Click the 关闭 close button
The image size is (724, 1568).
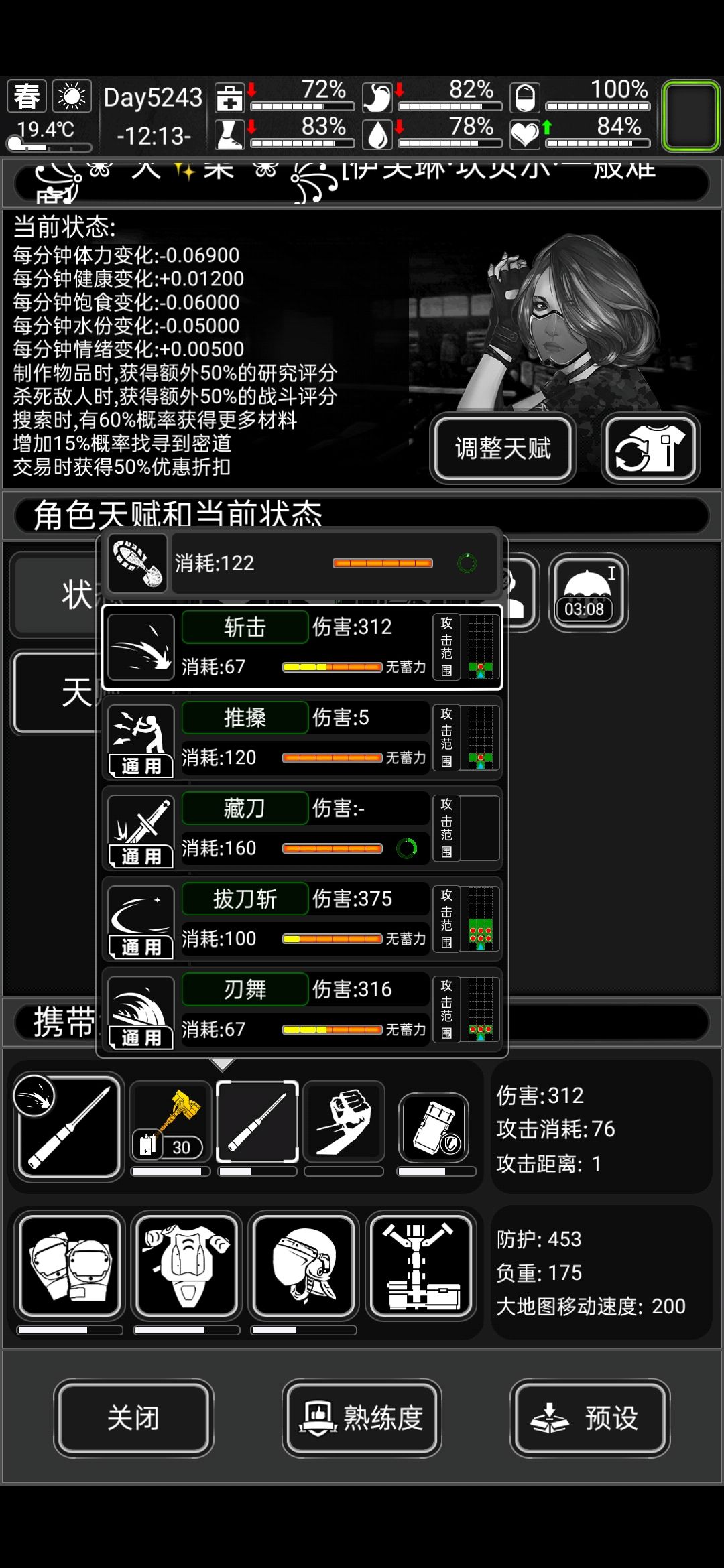133,1417
